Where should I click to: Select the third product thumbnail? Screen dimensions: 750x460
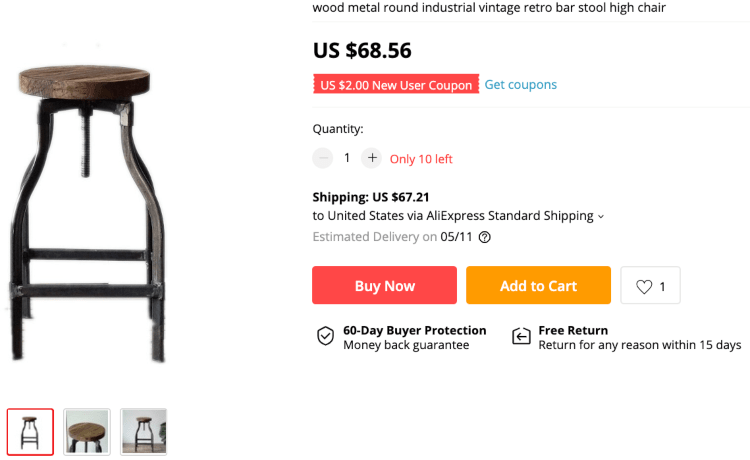point(144,431)
